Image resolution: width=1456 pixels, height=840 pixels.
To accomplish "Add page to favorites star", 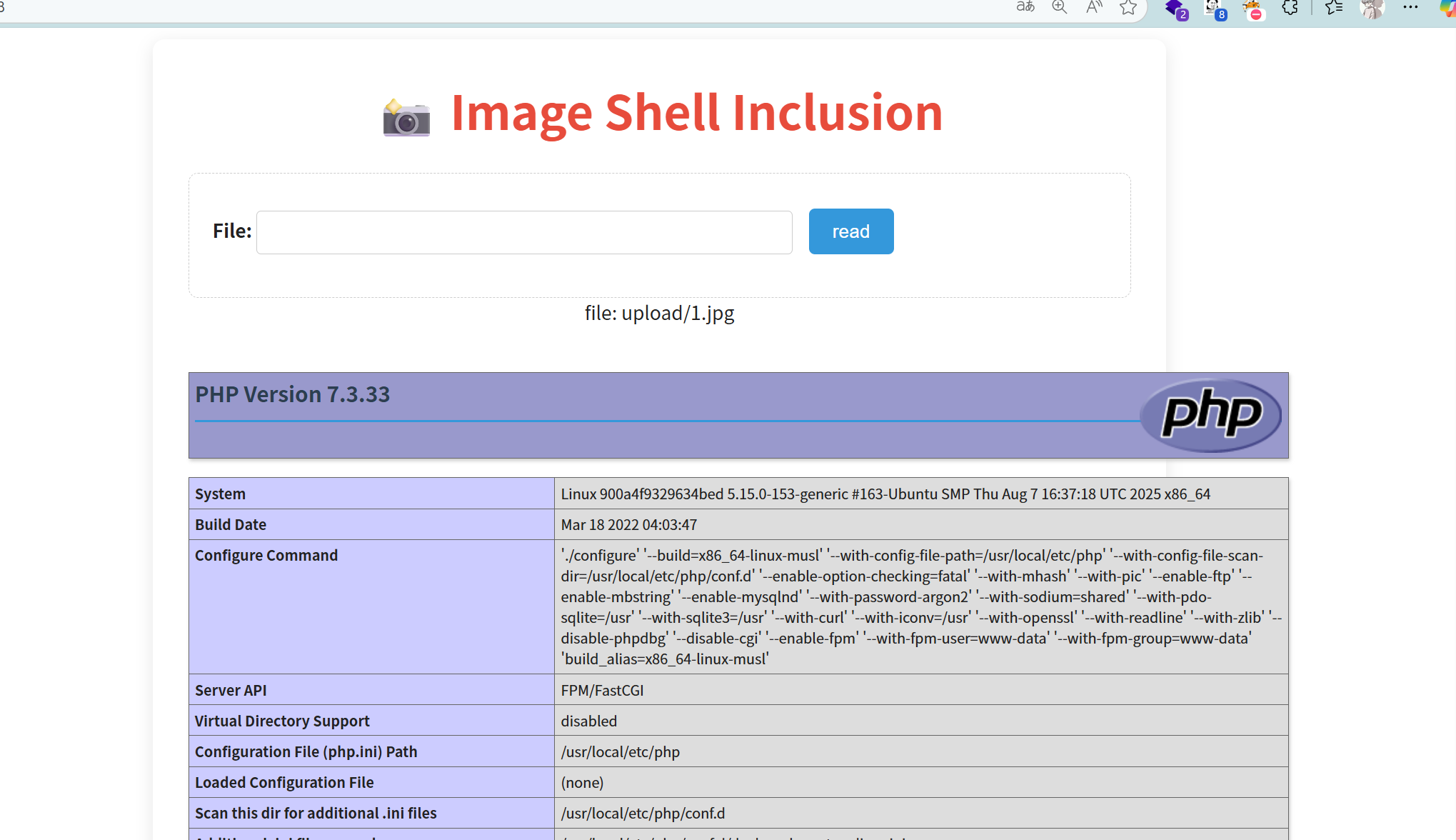I will click(x=1128, y=7).
